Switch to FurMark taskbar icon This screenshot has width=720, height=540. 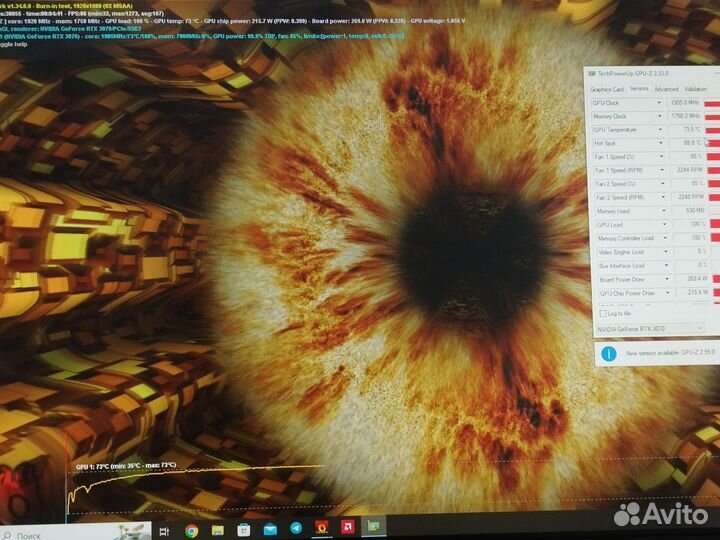pyautogui.click(x=321, y=527)
